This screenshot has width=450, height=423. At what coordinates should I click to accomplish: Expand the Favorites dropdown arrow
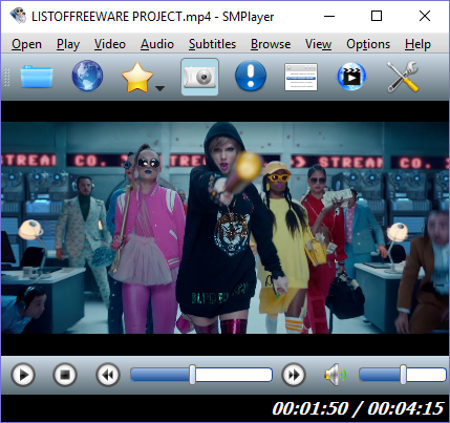[x=160, y=88]
